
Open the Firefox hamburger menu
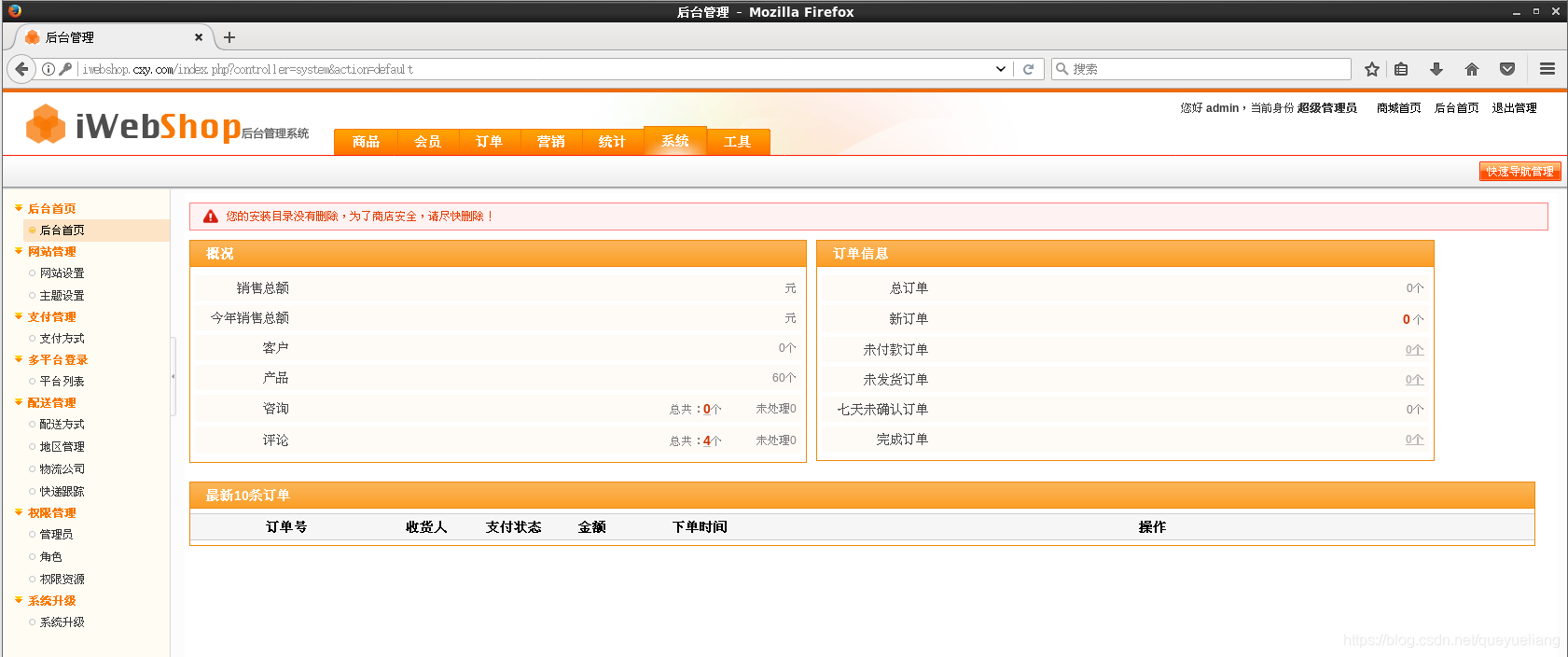pos(1547,69)
